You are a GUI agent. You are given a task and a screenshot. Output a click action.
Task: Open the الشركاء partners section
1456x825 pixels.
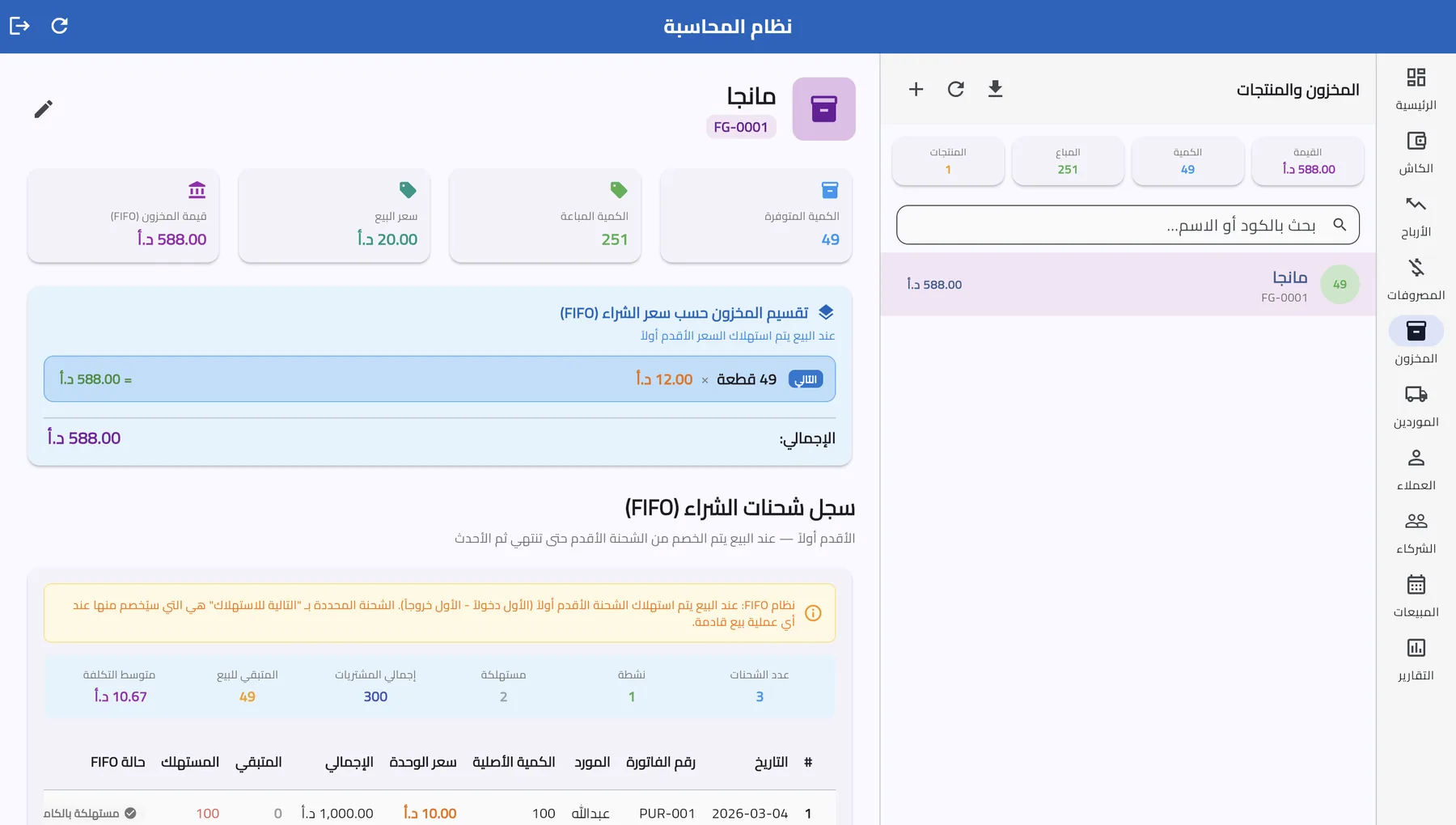[x=1416, y=533]
